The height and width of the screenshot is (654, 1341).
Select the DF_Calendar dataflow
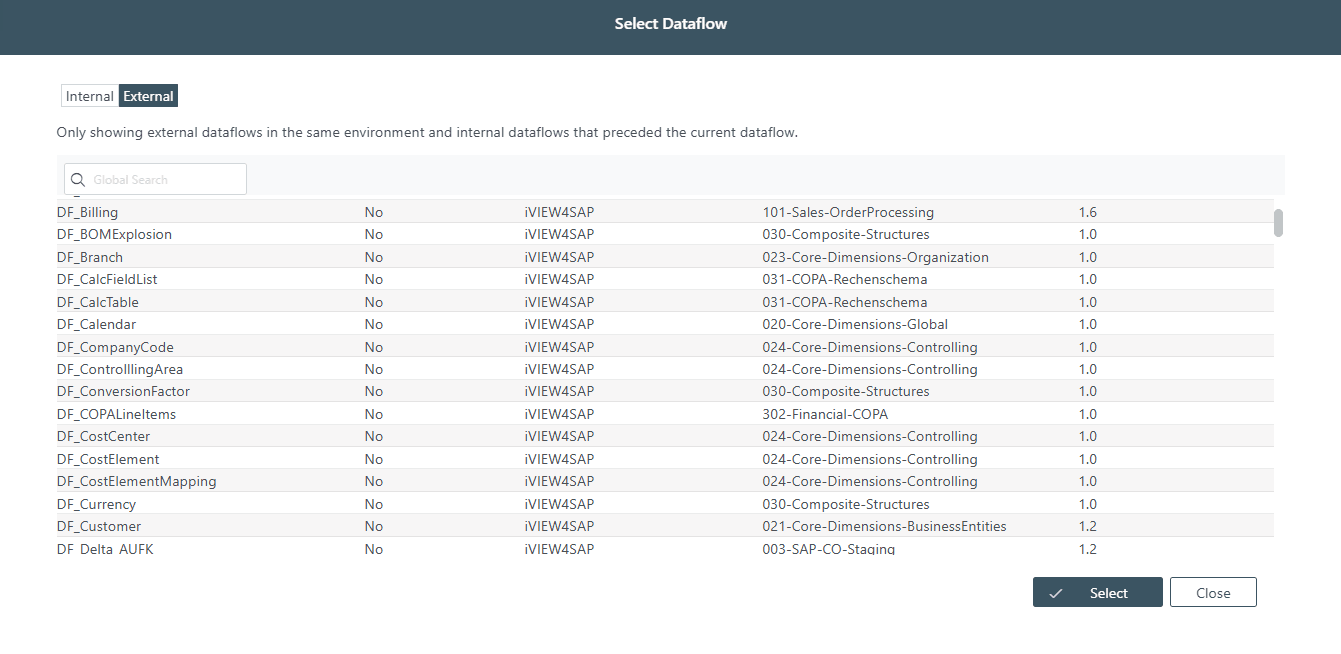click(96, 324)
